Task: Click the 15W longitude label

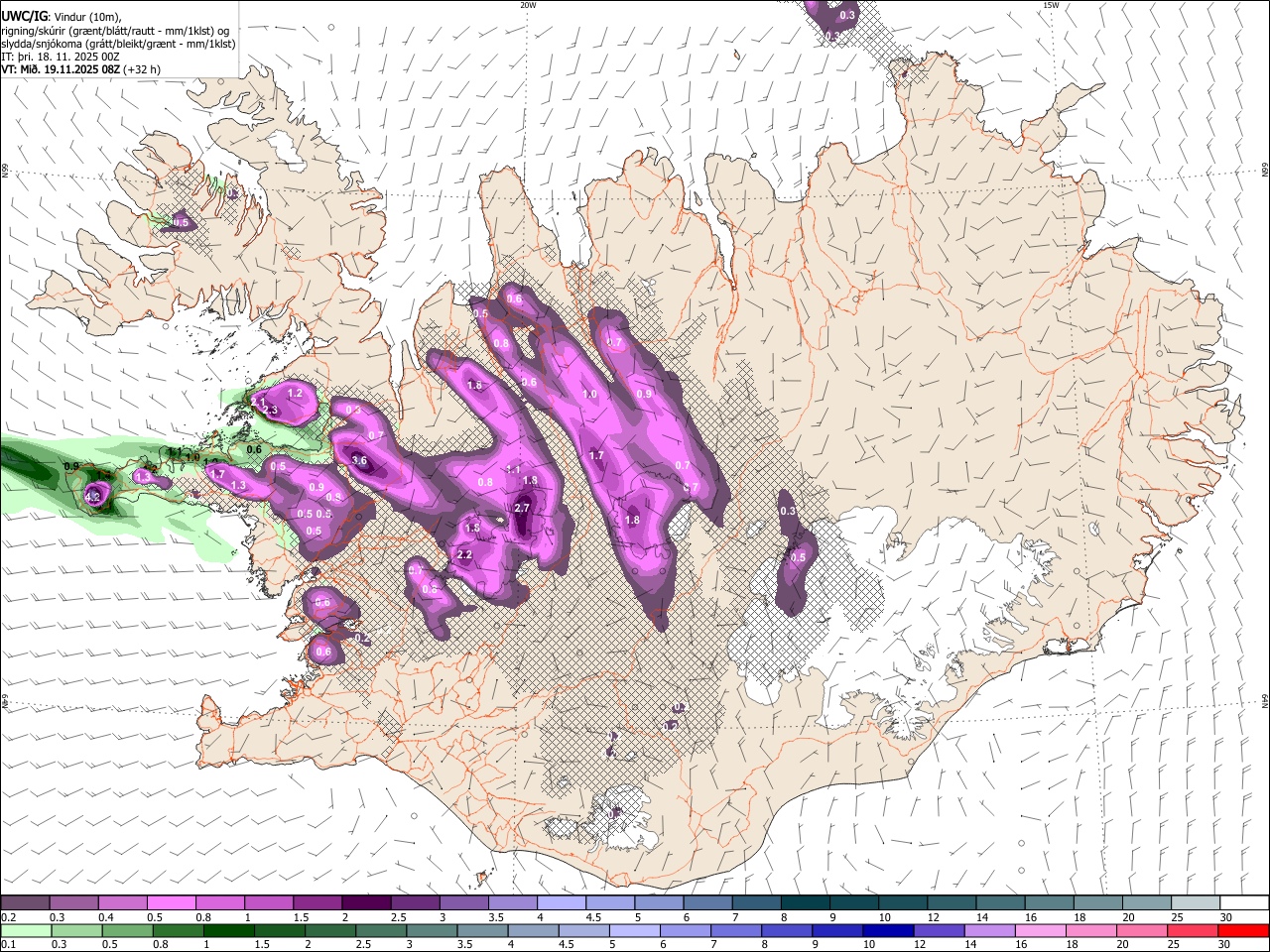Action: (1051, 5)
